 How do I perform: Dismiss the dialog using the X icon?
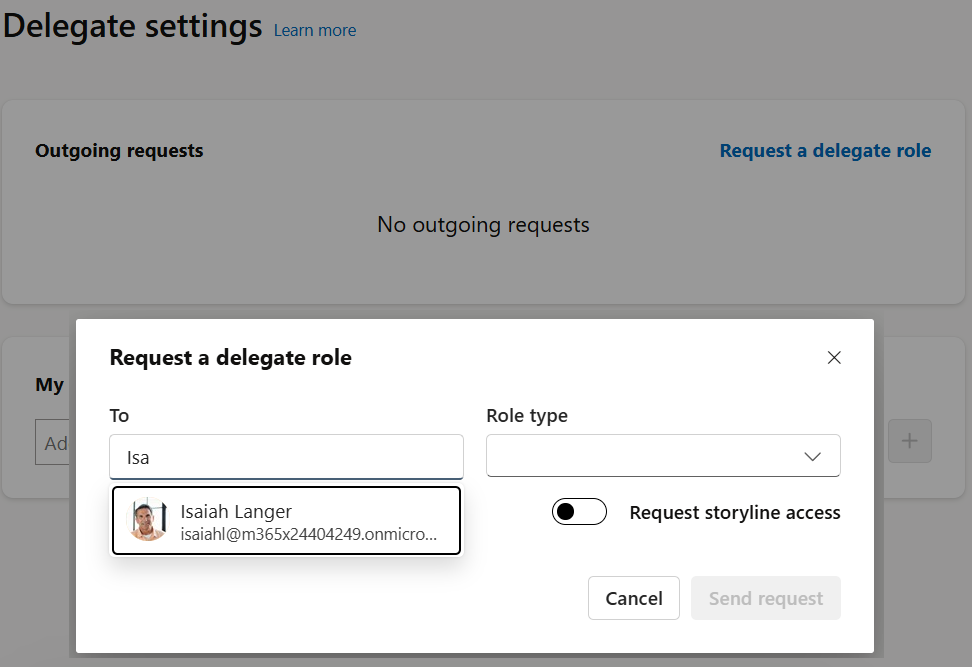tap(834, 357)
